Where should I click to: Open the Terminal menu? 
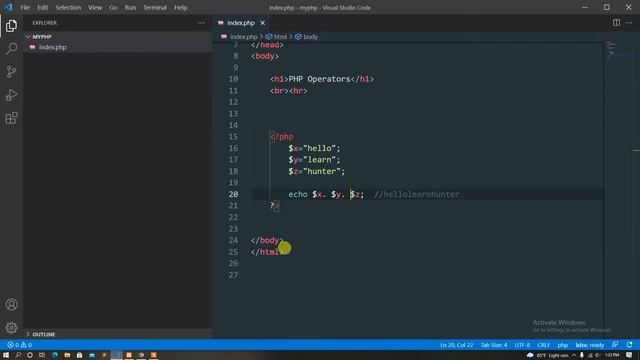tap(155, 7)
